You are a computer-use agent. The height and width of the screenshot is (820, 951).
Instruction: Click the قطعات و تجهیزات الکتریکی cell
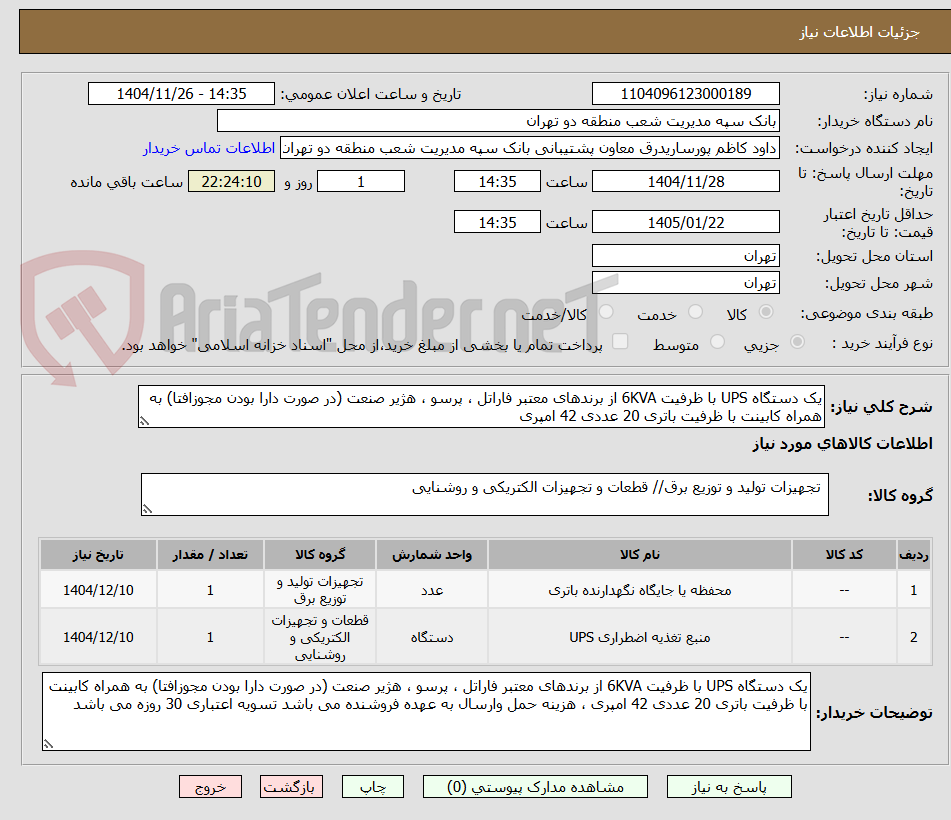pyautogui.click(x=320, y=637)
